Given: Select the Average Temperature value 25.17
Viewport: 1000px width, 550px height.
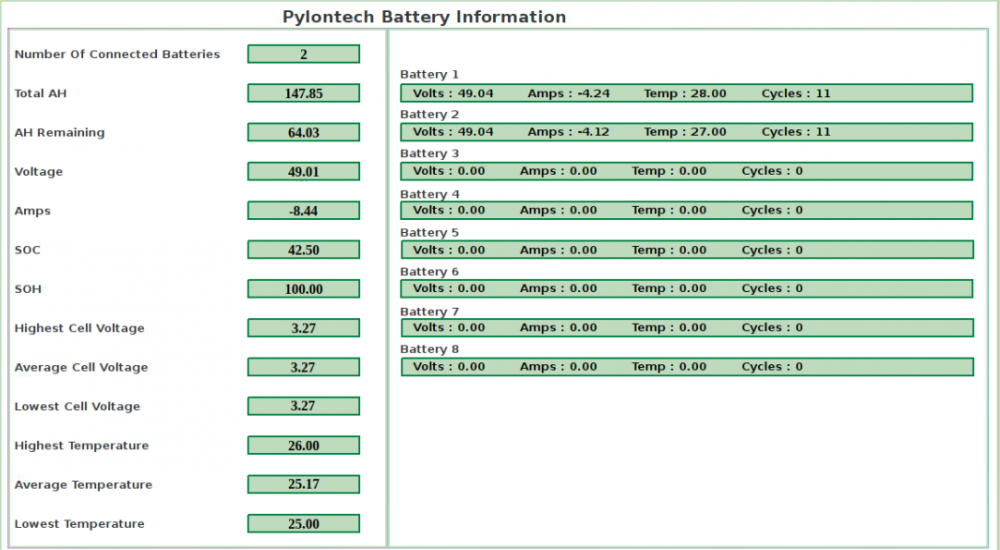Looking at the screenshot, I should coord(304,484).
